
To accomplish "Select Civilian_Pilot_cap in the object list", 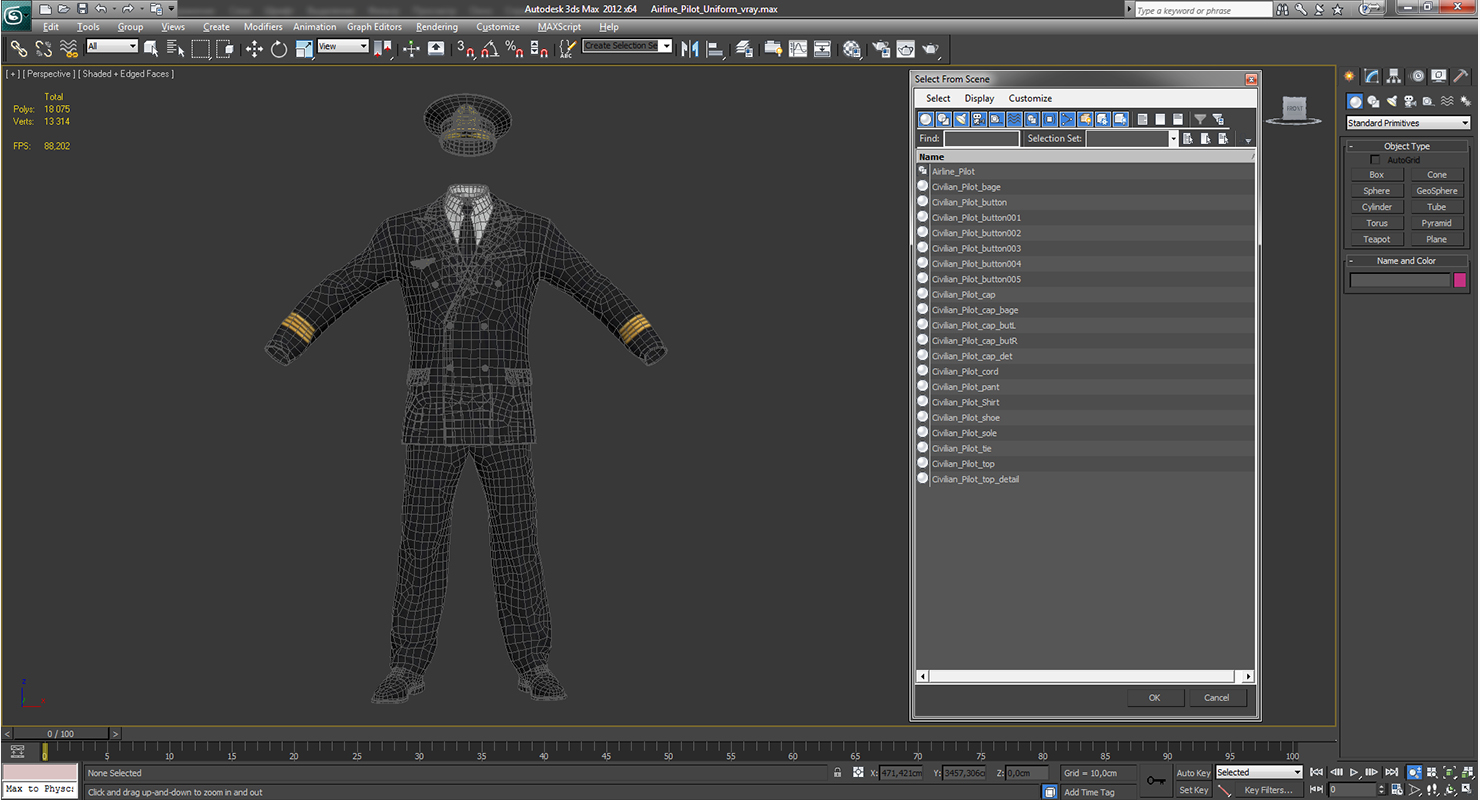I will coord(963,295).
